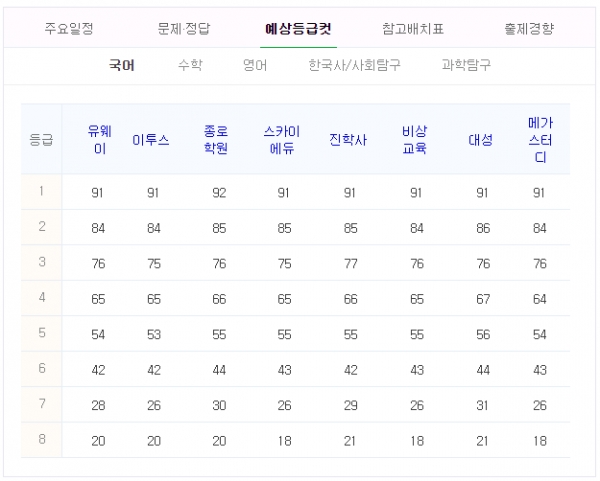Switch to the 문제·정답 tab
The image size is (600, 481).
(x=184, y=28)
